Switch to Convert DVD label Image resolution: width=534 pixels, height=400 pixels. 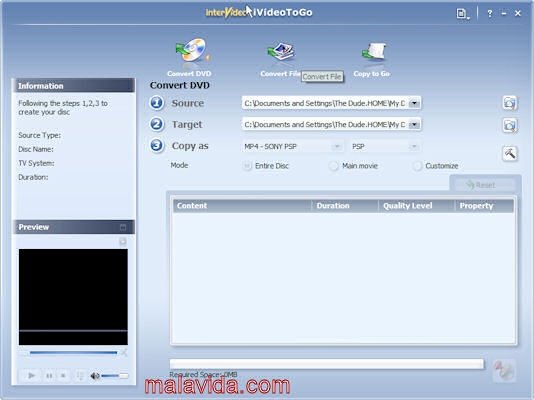189,74
